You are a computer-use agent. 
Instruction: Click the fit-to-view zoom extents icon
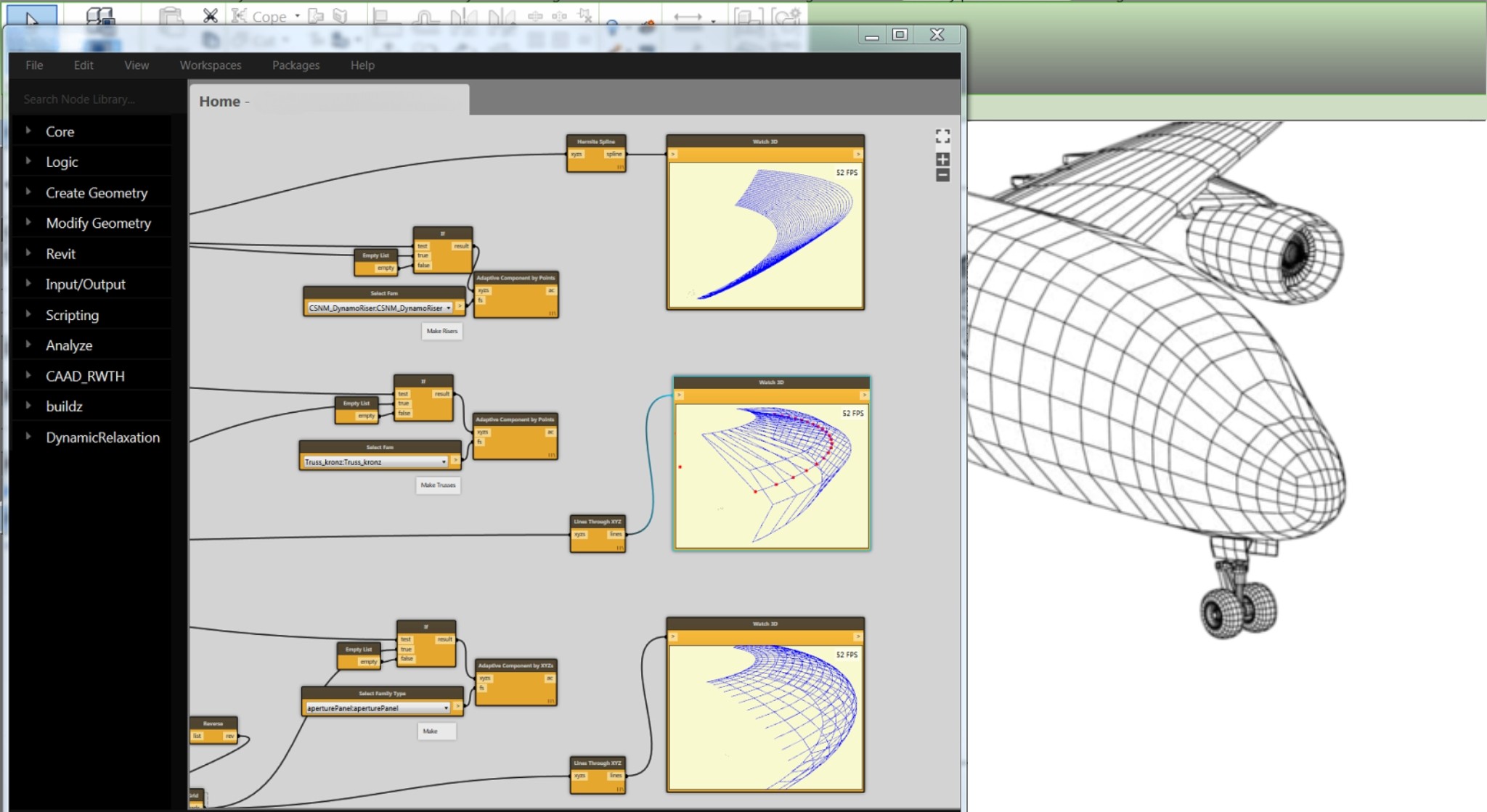coord(942,136)
